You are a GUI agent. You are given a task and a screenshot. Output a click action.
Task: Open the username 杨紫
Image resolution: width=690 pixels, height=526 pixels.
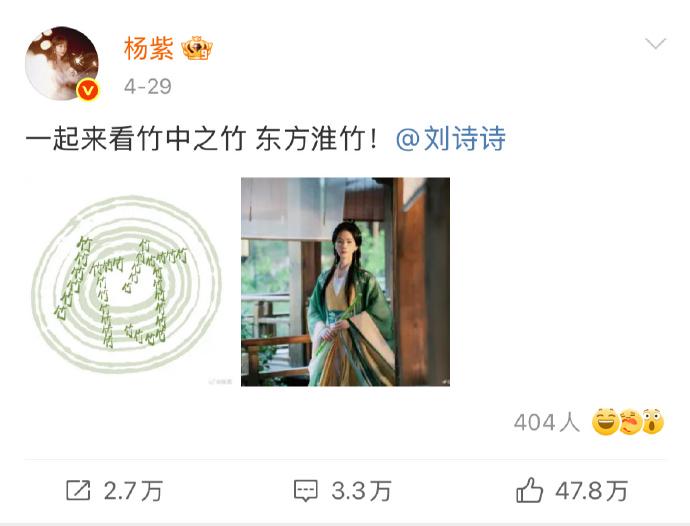[x=148, y=48]
